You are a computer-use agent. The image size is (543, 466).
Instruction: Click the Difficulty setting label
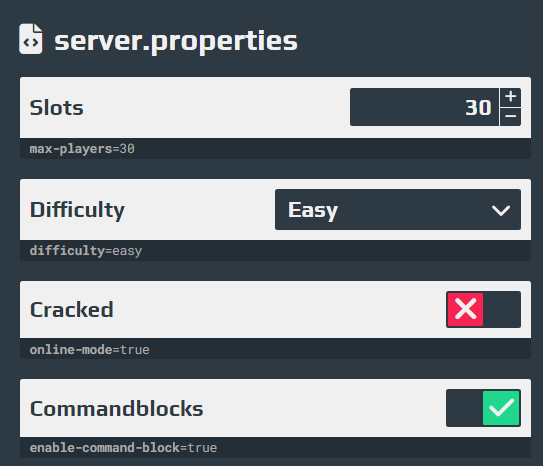(x=77, y=210)
